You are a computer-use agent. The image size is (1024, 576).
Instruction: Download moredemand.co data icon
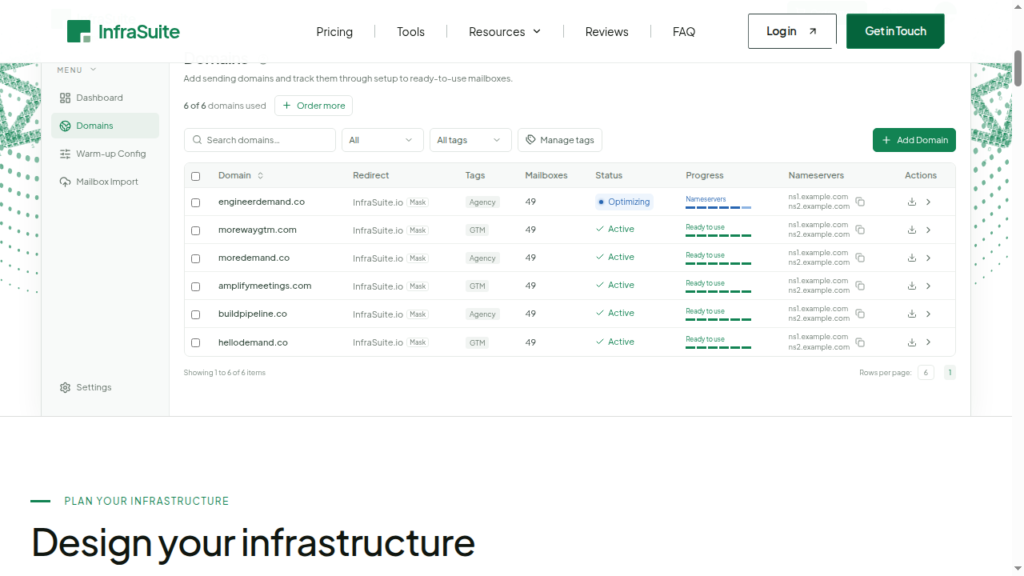tap(912, 258)
